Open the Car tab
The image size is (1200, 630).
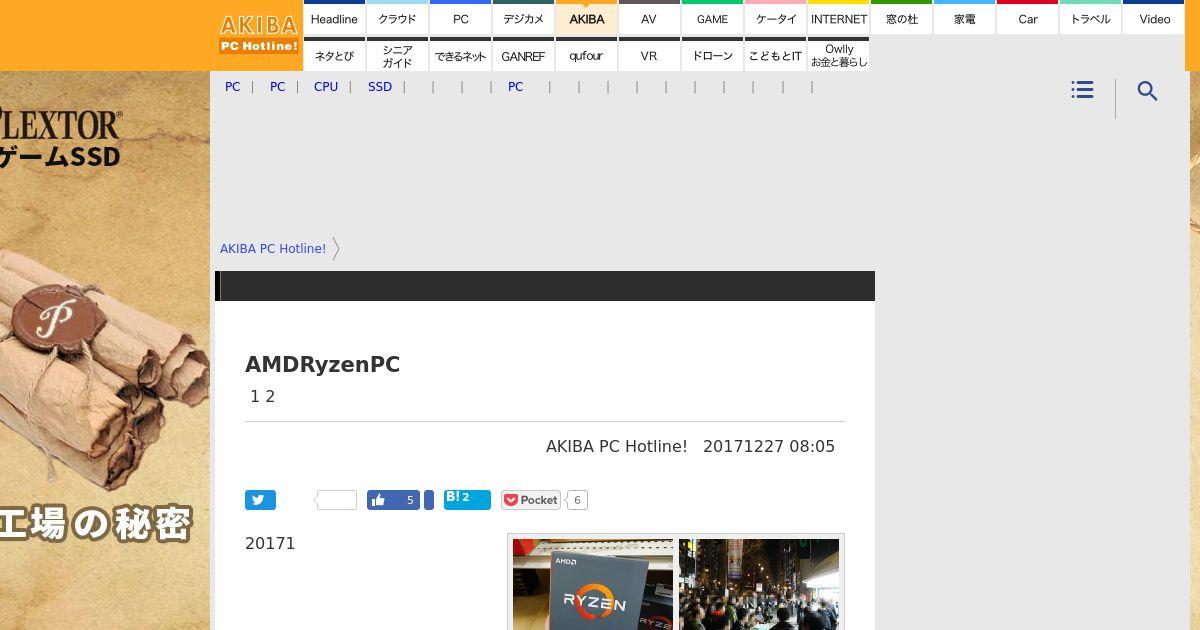(1027, 18)
